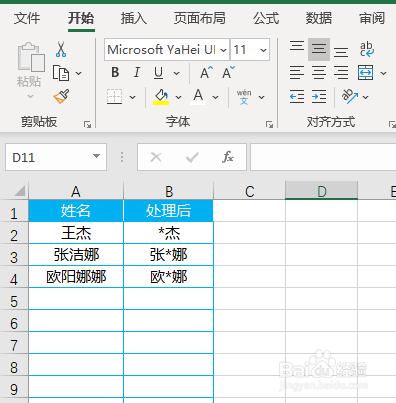The height and width of the screenshot is (403, 396).
Task: Align text left
Action: [x=297, y=72]
